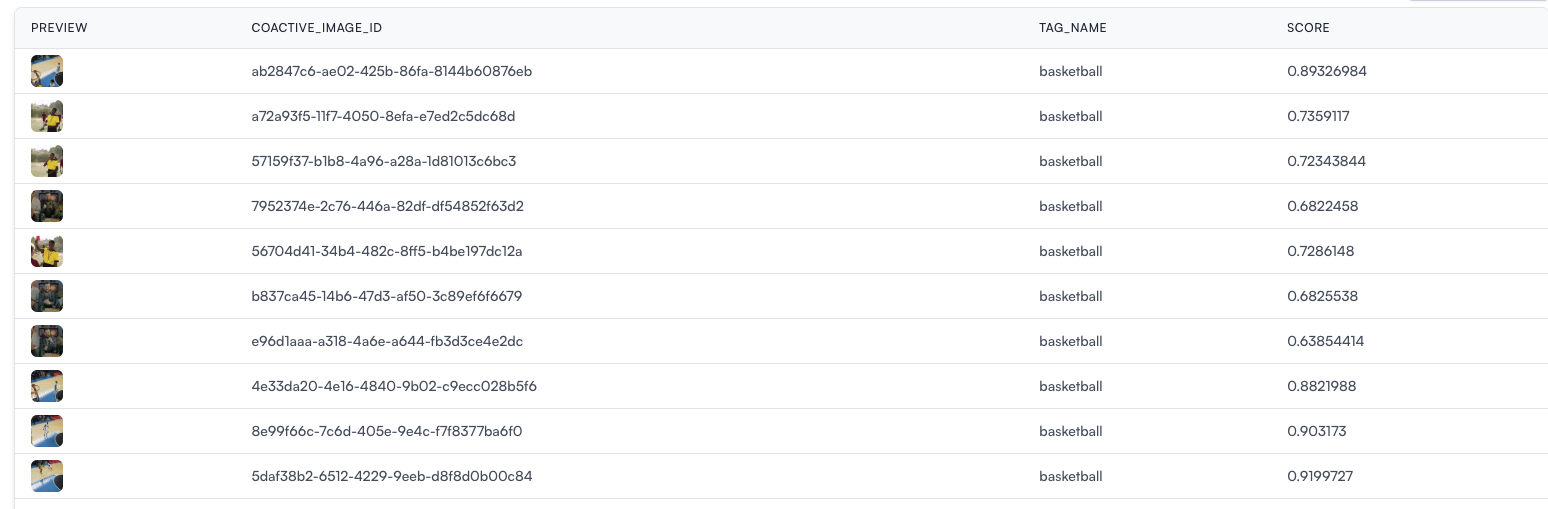Open preview thumbnail for image 57159f37
The height and width of the screenshot is (509, 1548).
click(47, 161)
